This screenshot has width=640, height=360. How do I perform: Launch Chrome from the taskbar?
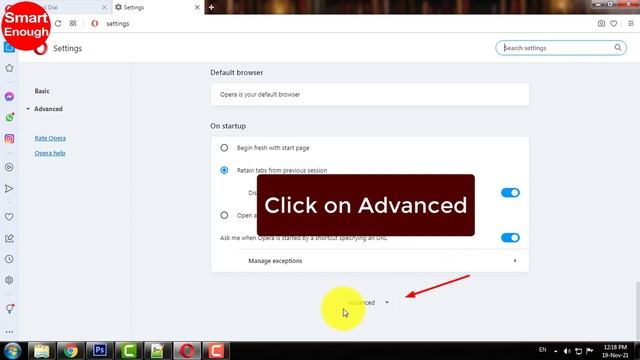(x=71, y=351)
